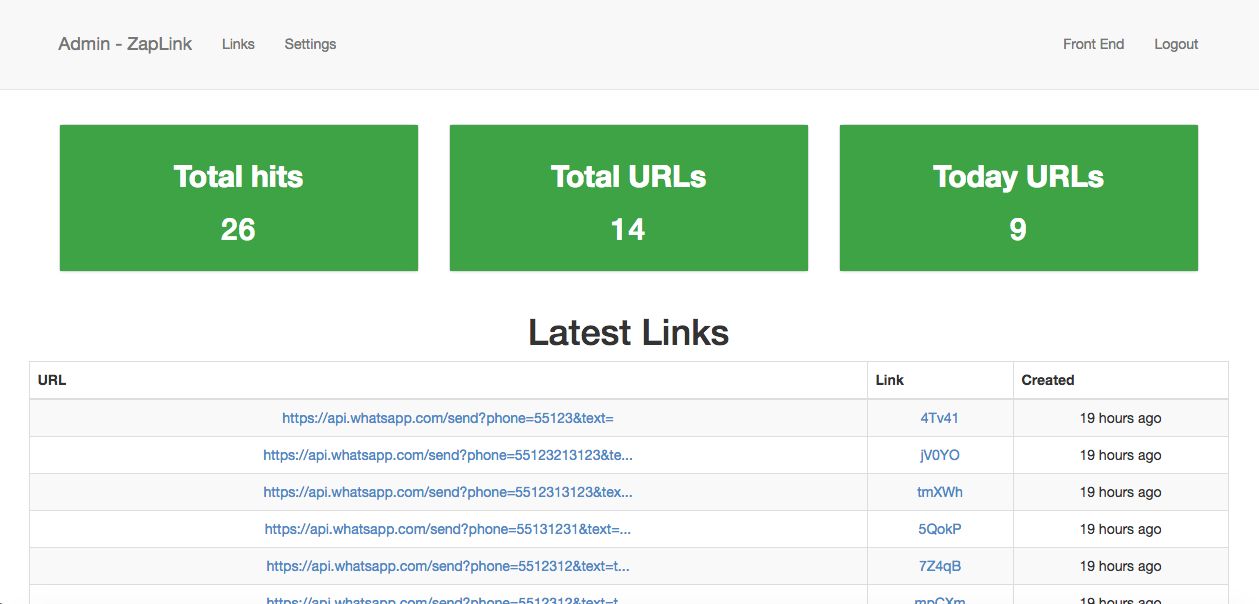The image size is (1259, 604).
Task: Open URL with phone=55131231
Action: (x=448, y=529)
